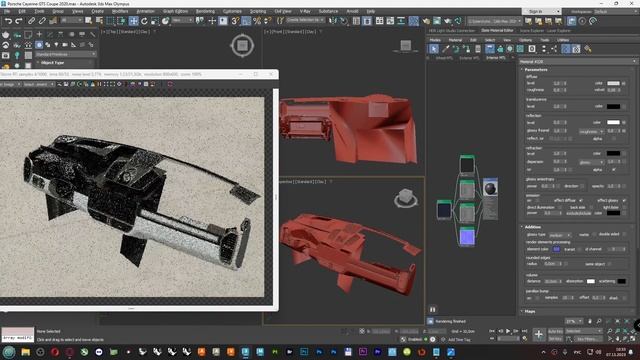Assign Material to Selection in Slate editor
The image size is (640, 360).
point(467,49)
